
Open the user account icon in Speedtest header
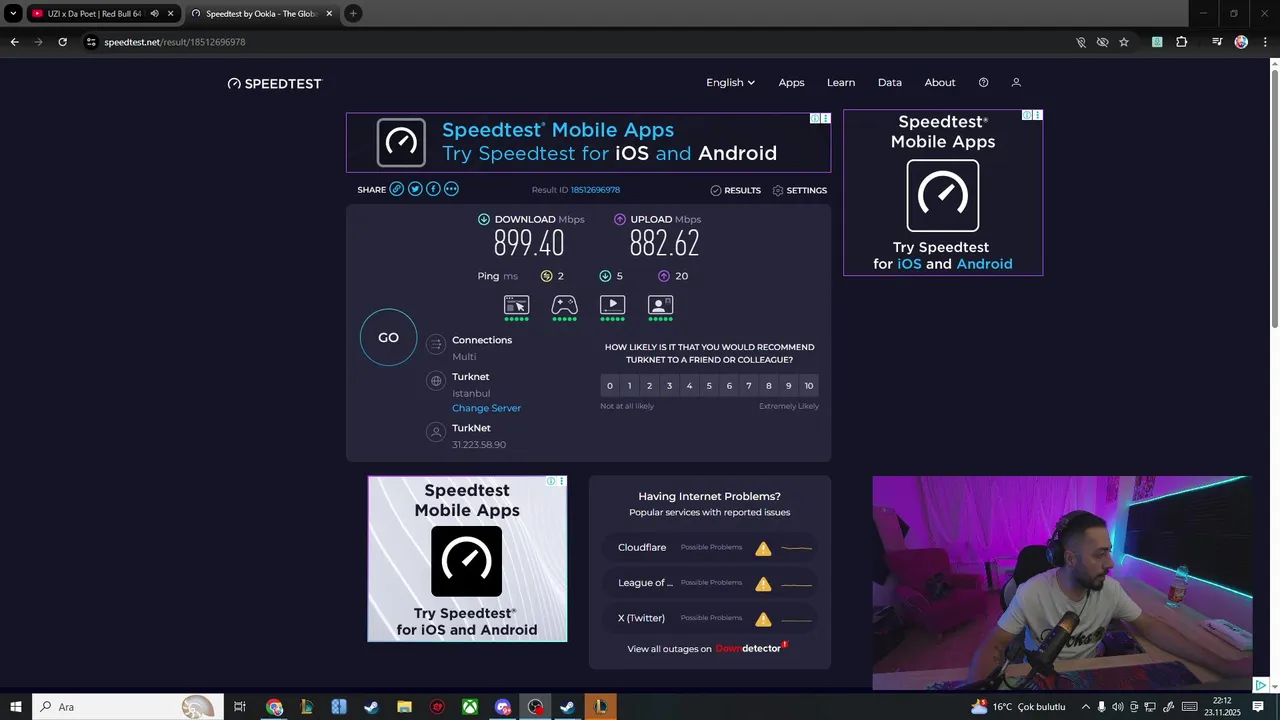tap(1016, 83)
